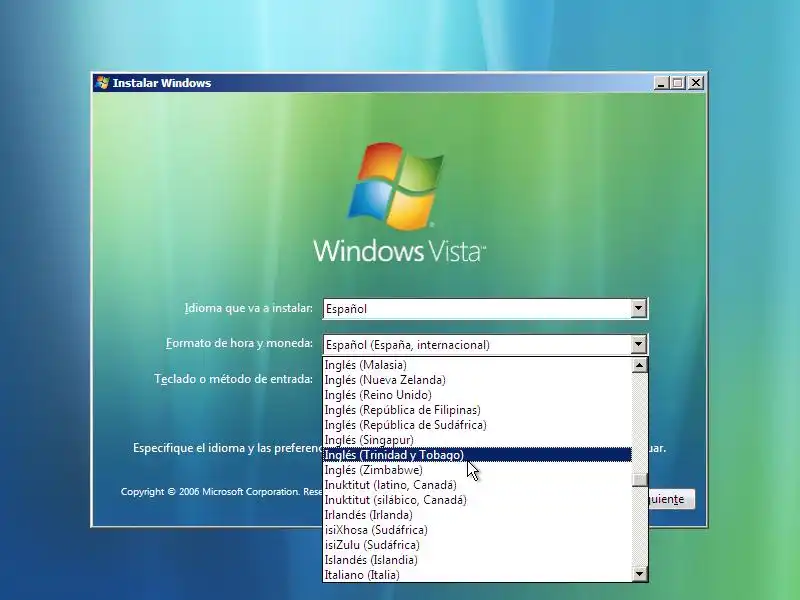Viewport: 800px width, 600px height.
Task: Minimize the Instalar Windows window
Action: pyautogui.click(x=661, y=83)
